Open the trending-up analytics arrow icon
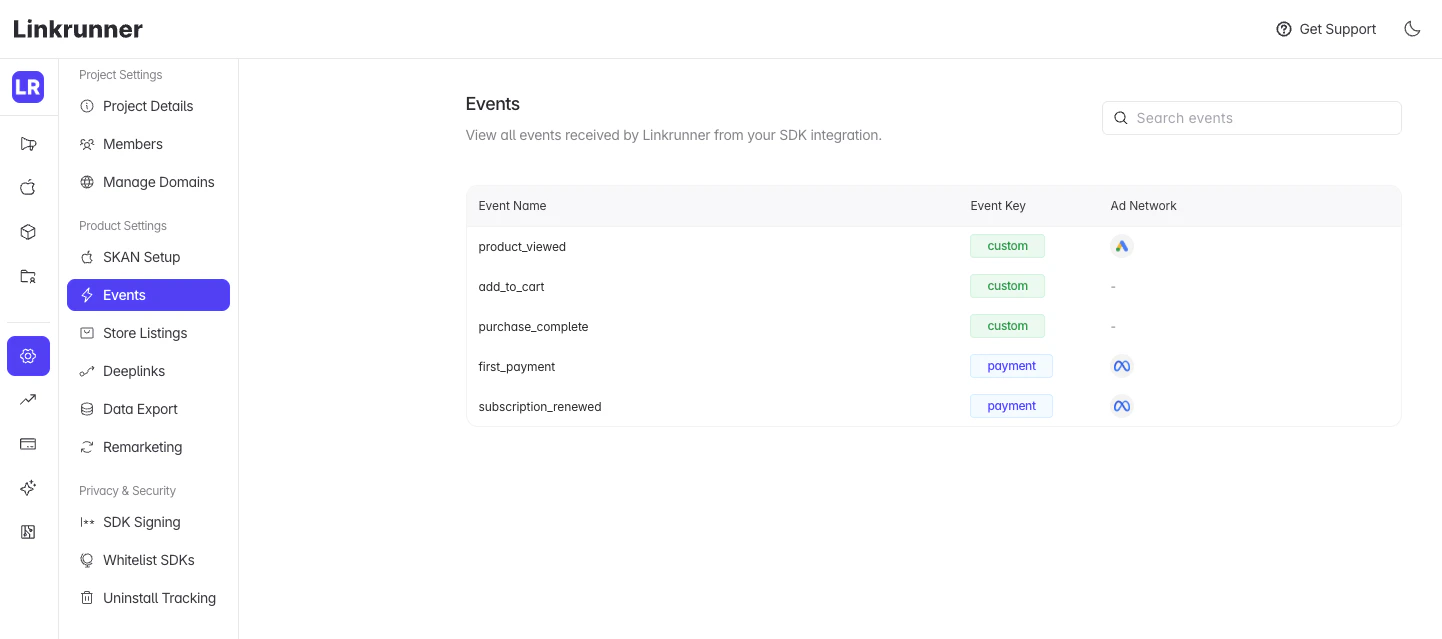The image size is (1442, 639). point(28,400)
